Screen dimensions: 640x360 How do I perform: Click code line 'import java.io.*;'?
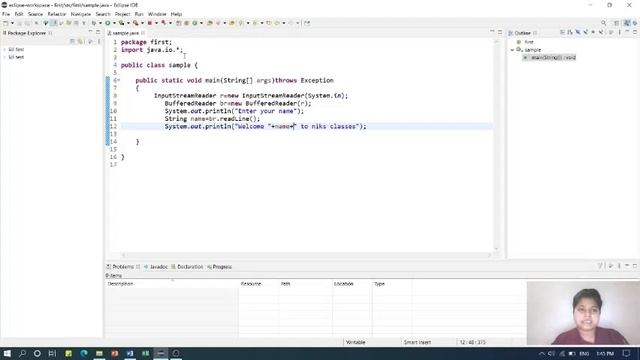(x=152, y=50)
